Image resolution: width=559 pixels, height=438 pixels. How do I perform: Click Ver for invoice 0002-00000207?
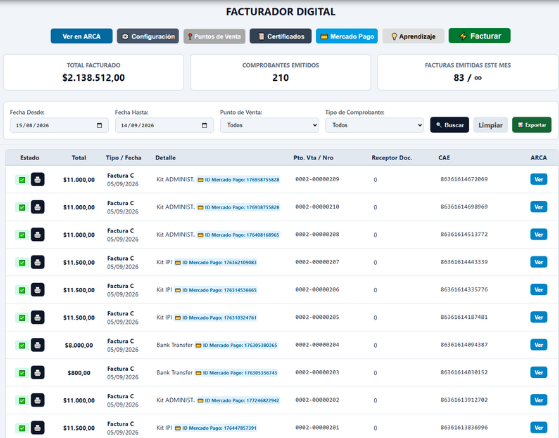click(x=539, y=262)
